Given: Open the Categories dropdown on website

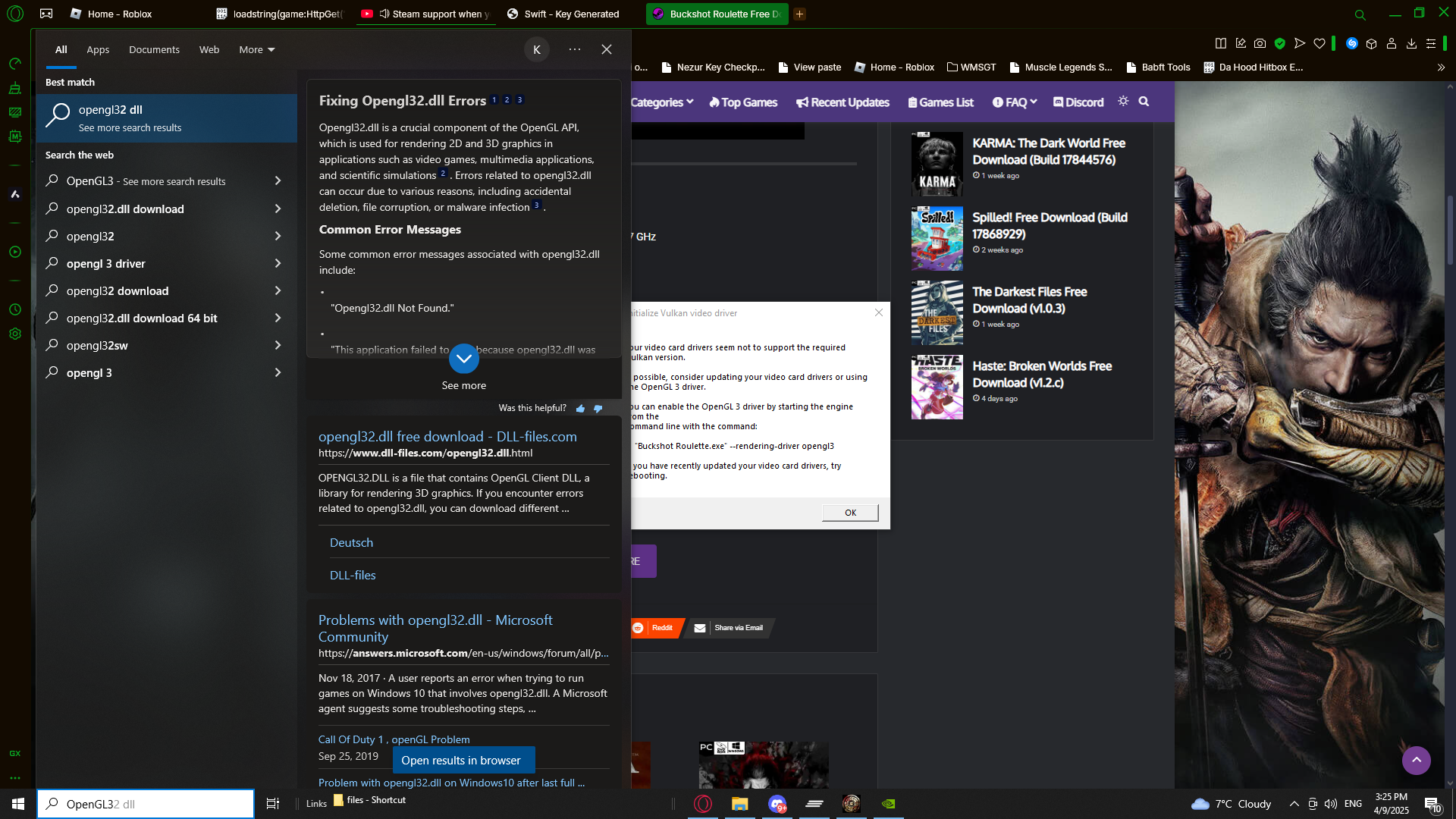Looking at the screenshot, I should pyautogui.click(x=662, y=102).
